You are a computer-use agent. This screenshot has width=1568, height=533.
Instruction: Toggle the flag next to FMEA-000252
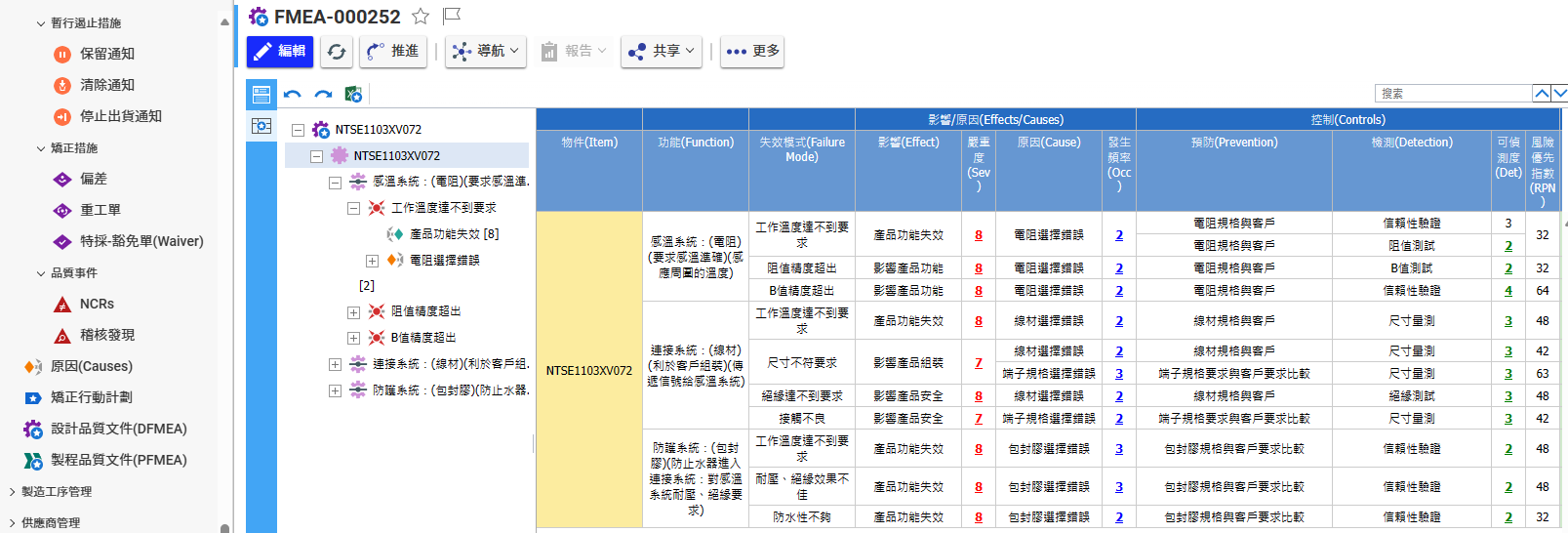pyautogui.click(x=452, y=16)
